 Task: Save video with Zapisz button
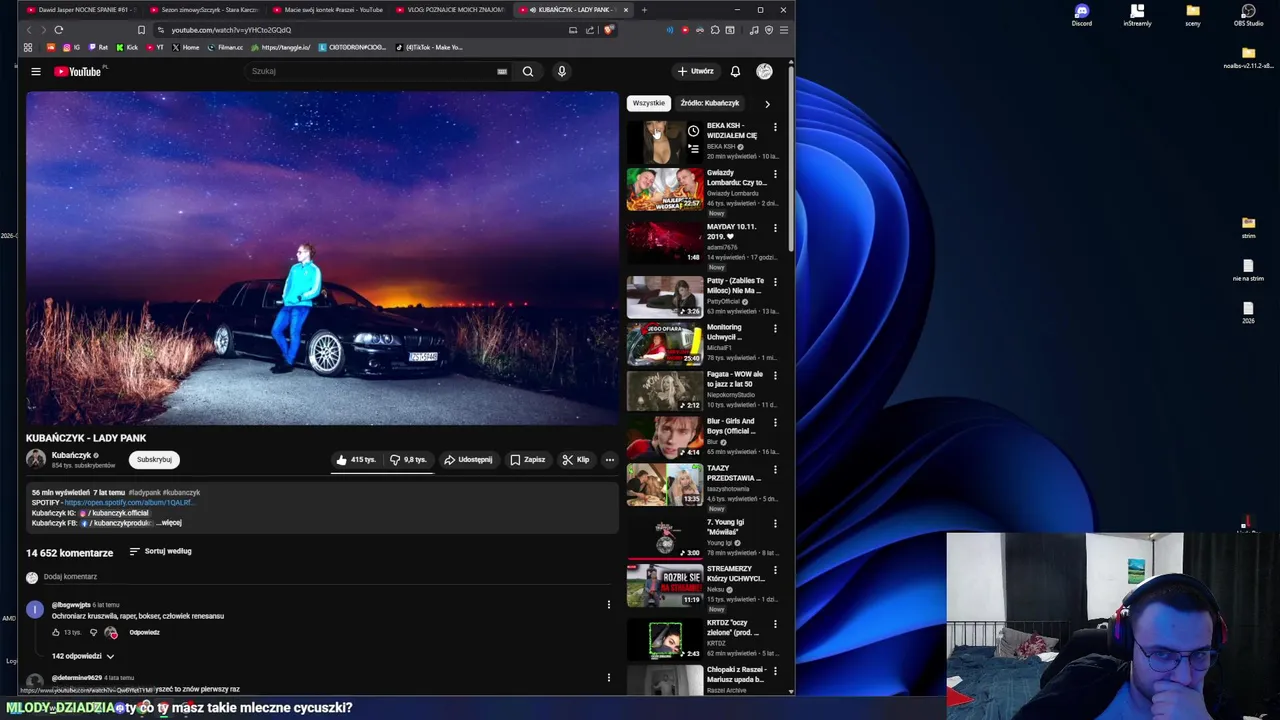(527, 460)
